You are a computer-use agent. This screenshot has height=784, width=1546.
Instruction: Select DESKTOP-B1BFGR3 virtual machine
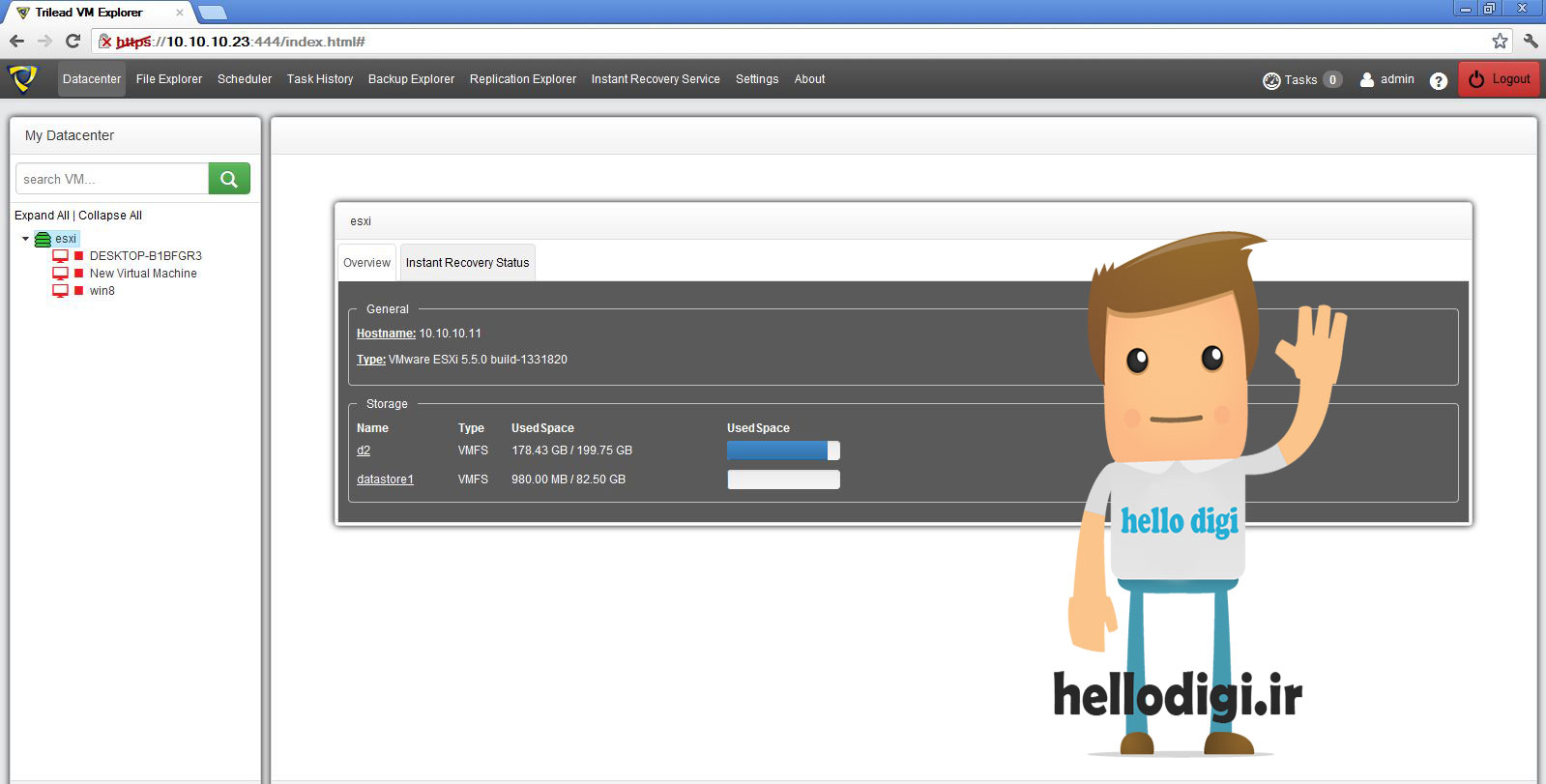tap(146, 256)
